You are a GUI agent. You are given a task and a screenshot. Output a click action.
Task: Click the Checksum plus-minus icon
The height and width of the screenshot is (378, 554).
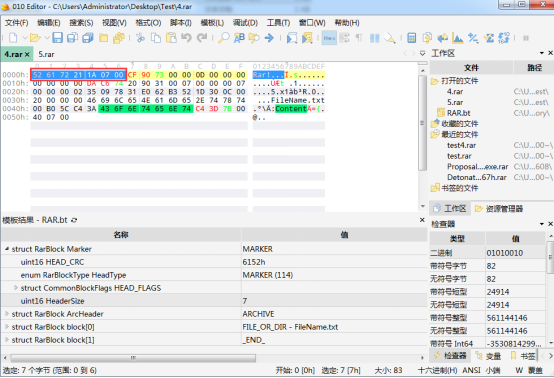473,37
